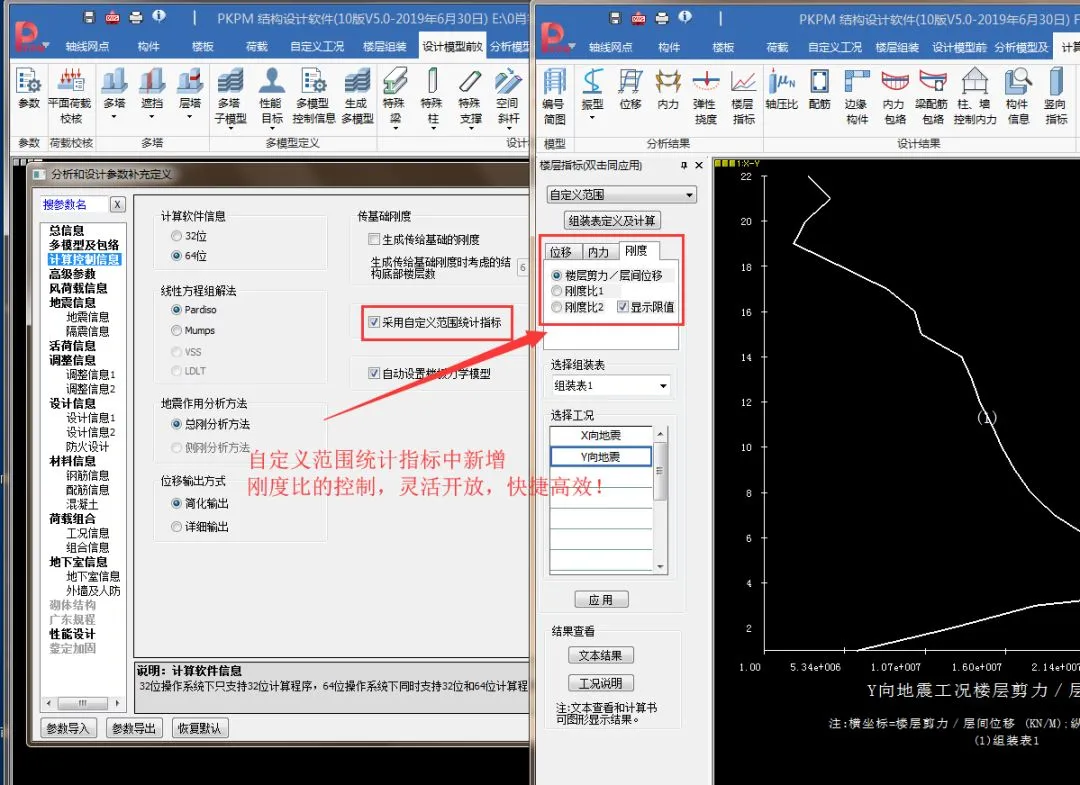Click print icon in right window title bar
The height and width of the screenshot is (785, 1080).
662,18
